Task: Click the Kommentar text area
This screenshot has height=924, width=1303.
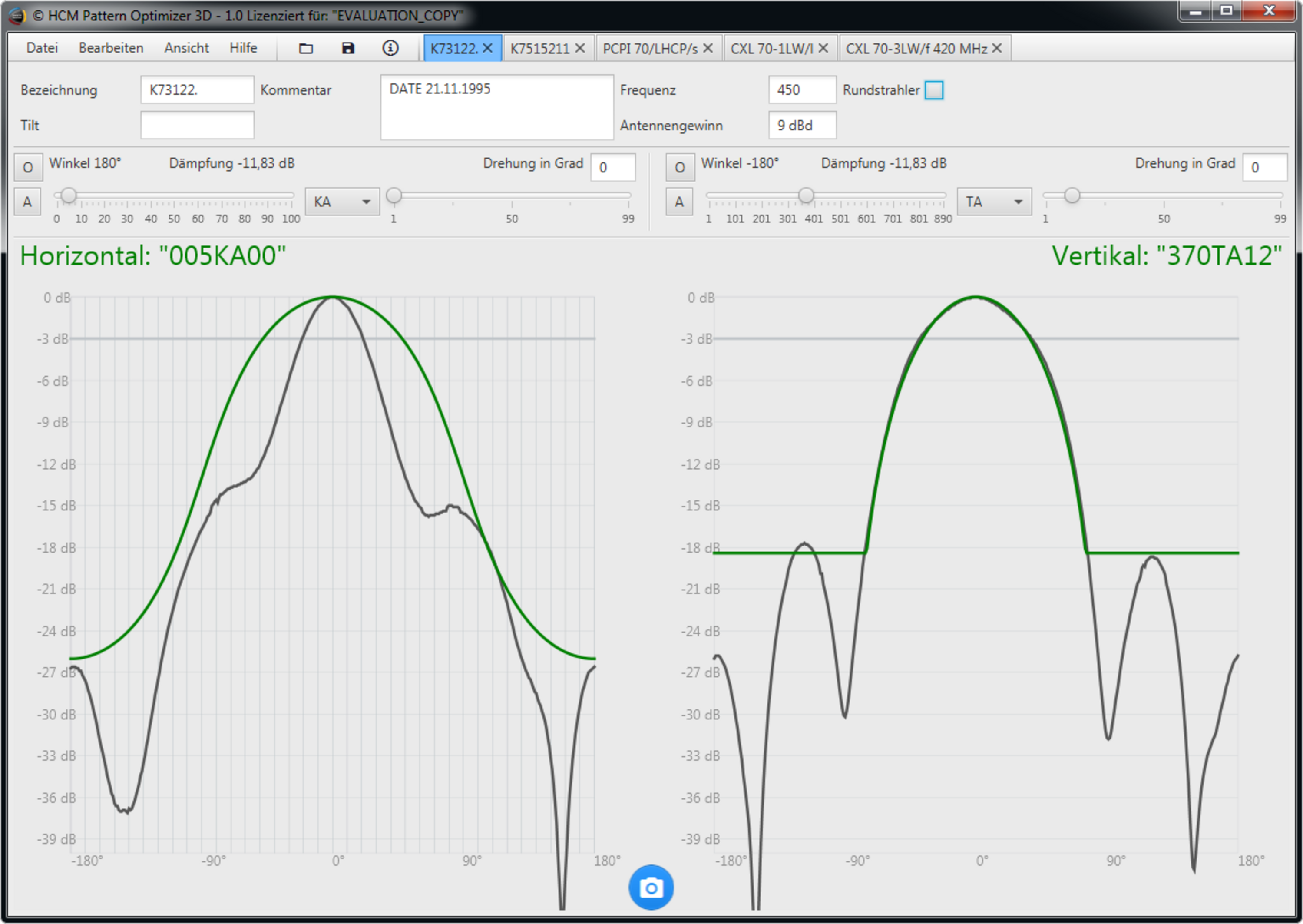Action: (496, 108)
